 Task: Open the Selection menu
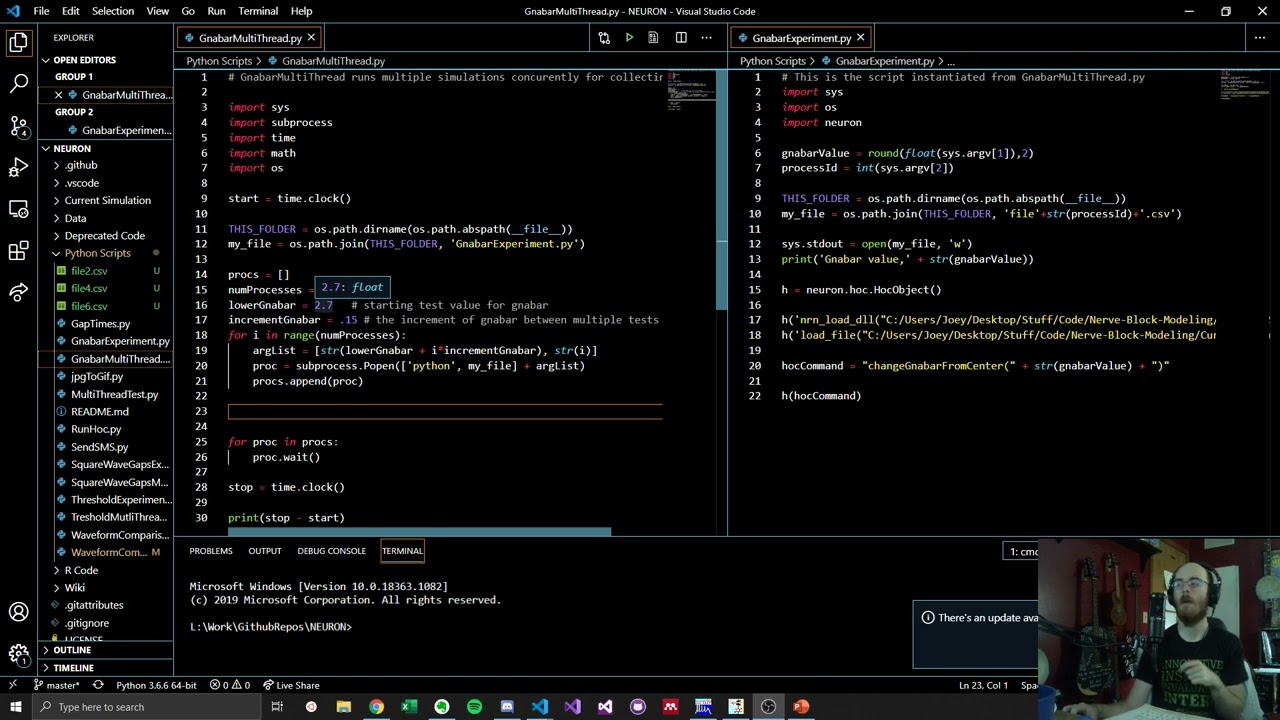[113, 11]
